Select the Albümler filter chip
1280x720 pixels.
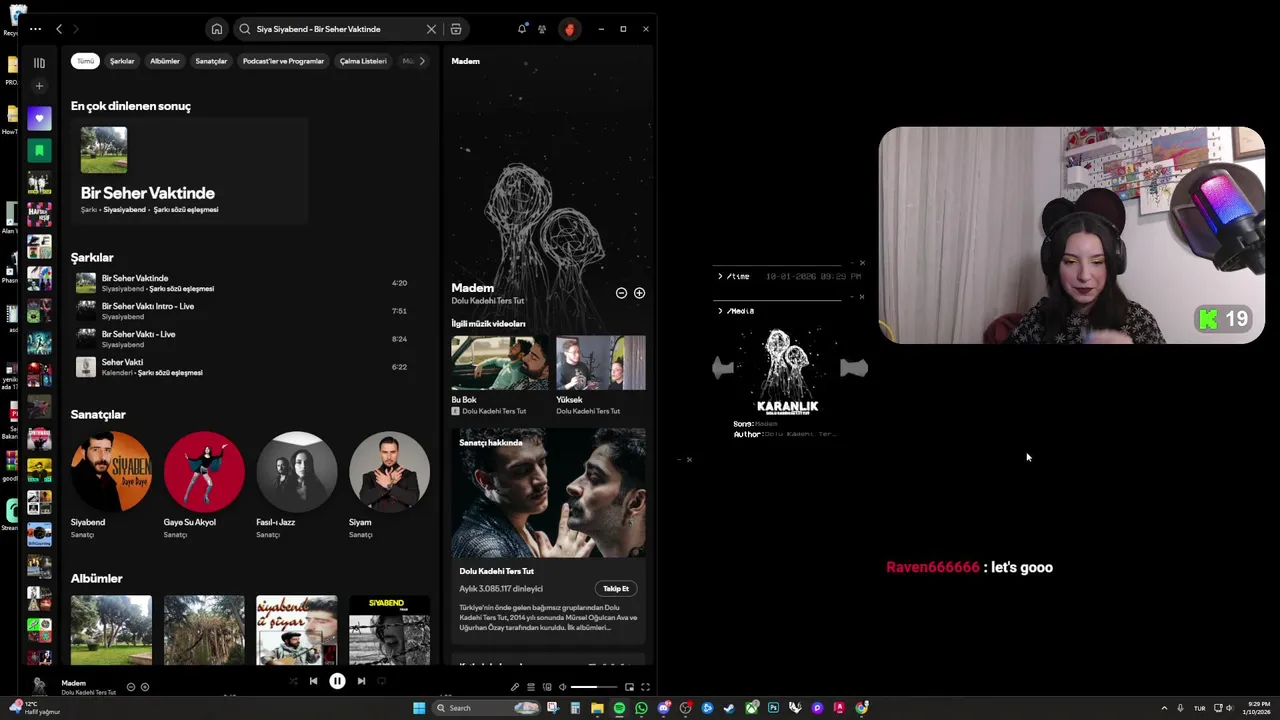pos(165,61)
